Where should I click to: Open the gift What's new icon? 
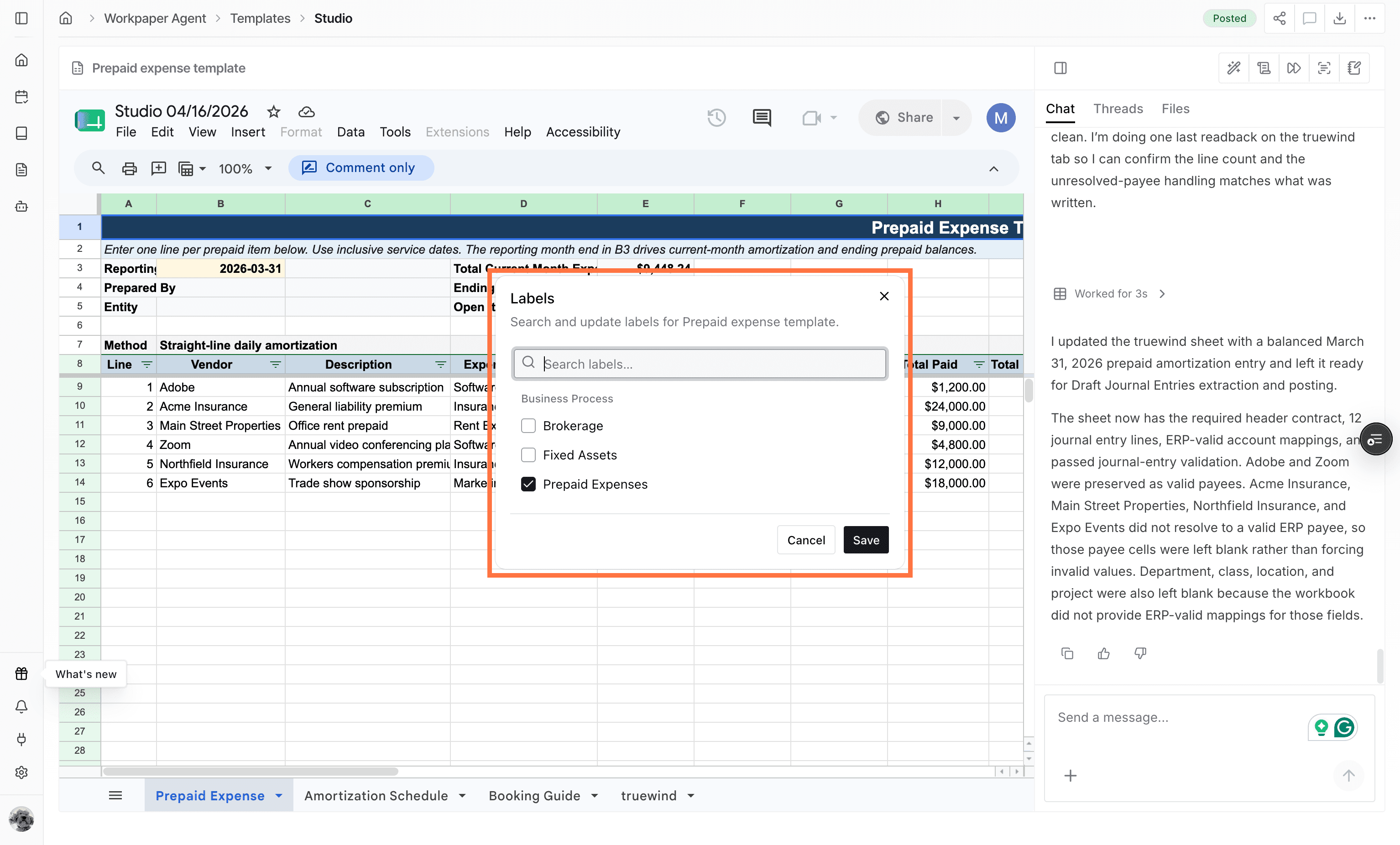[x=21, y=673]
